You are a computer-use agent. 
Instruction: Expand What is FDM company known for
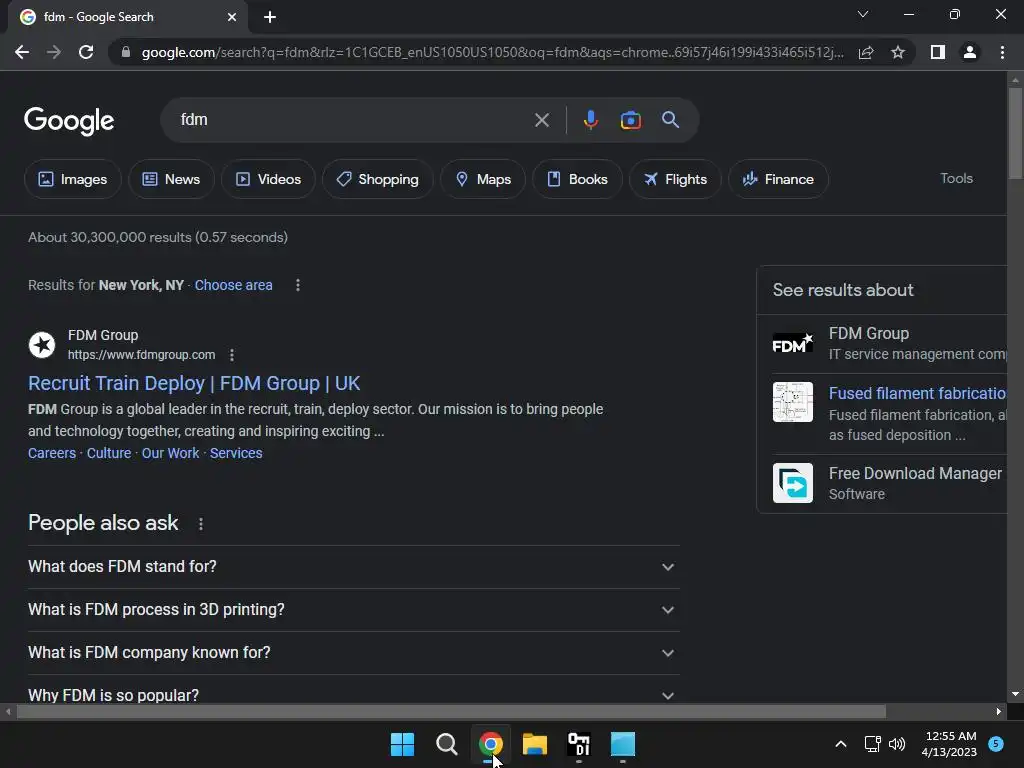point(353,653)
